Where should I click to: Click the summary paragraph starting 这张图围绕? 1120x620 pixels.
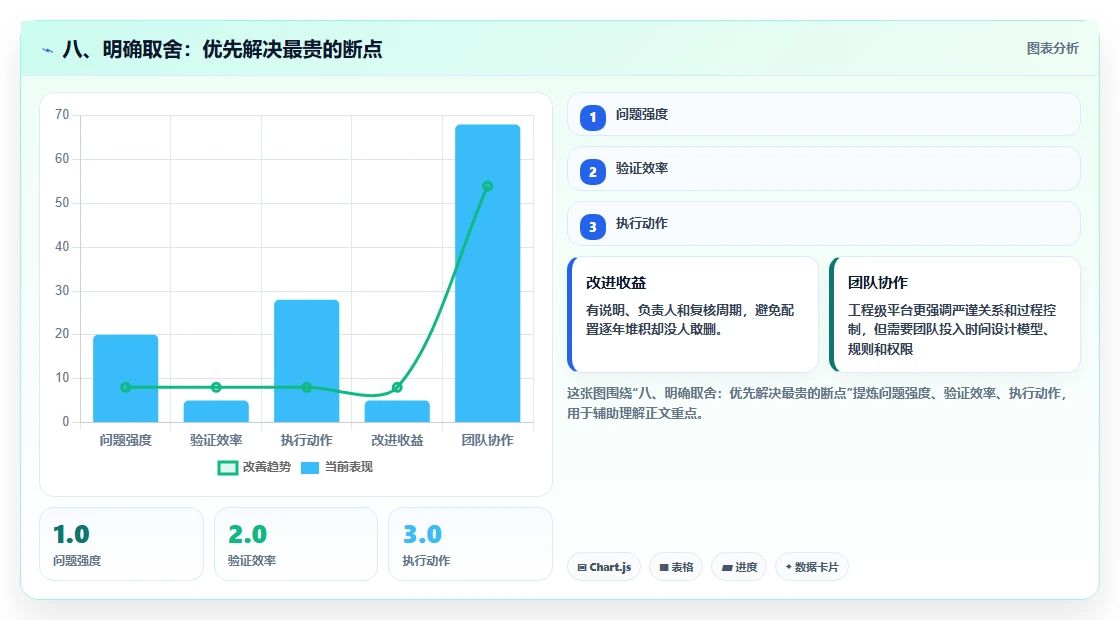click(818, 404)
